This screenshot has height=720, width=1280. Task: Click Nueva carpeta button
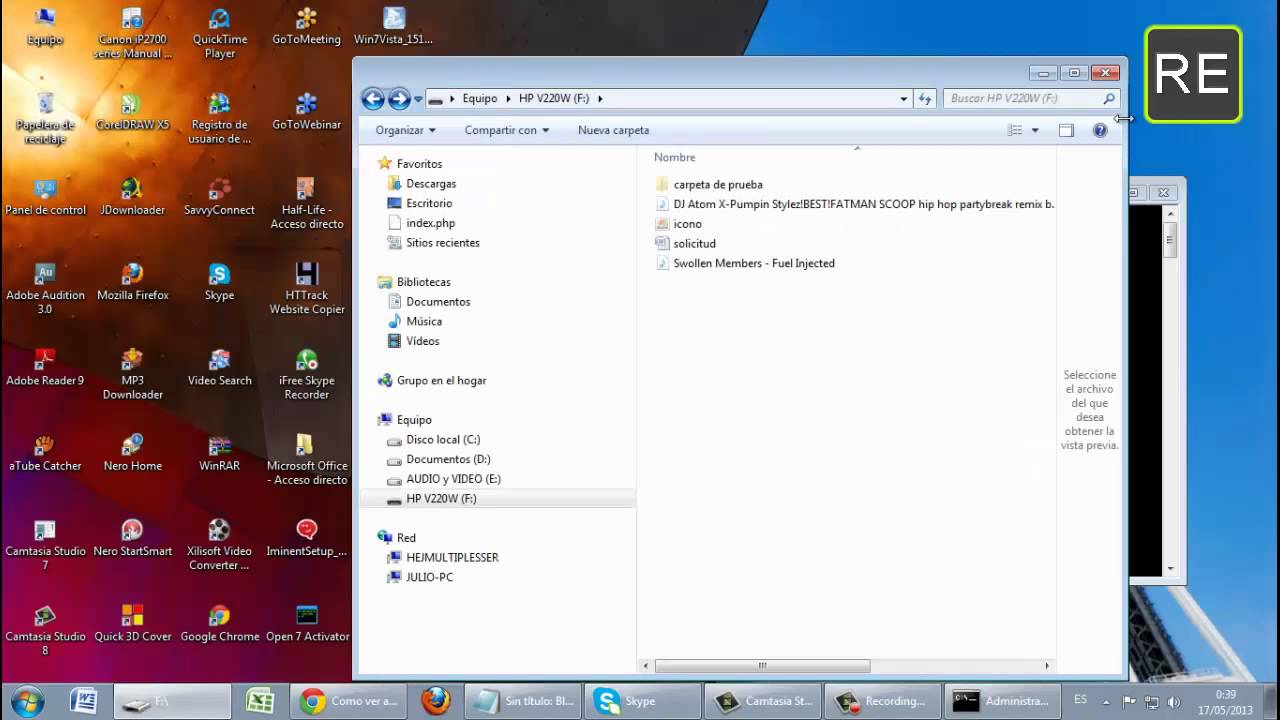click(613, 130)
